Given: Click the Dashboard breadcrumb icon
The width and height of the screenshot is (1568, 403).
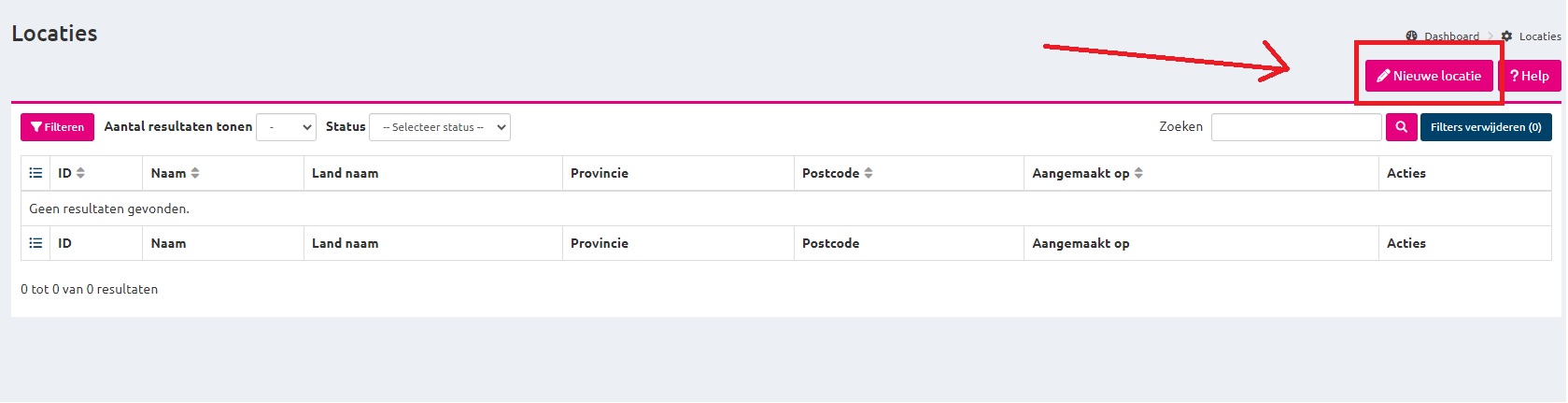Looking at the screenshot, I should 1412,36.
